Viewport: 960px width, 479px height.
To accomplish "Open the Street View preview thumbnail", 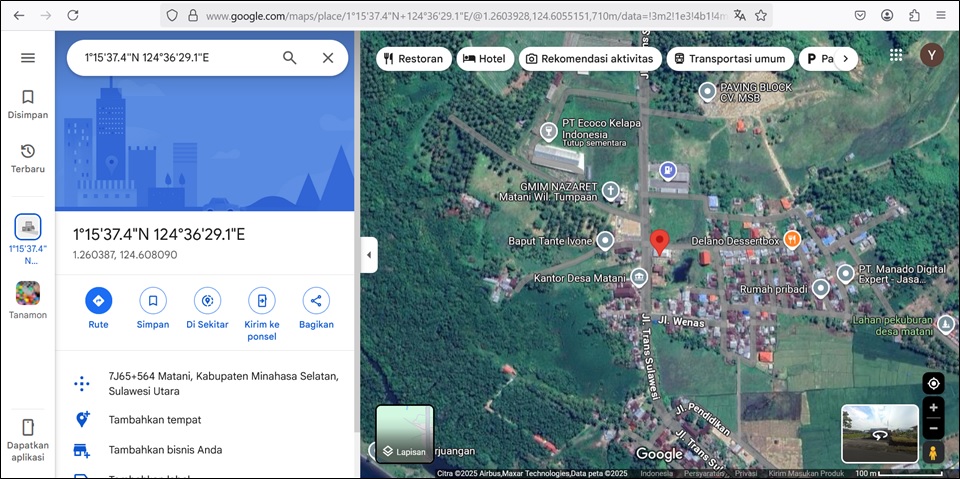I will (x=880, y=434).
